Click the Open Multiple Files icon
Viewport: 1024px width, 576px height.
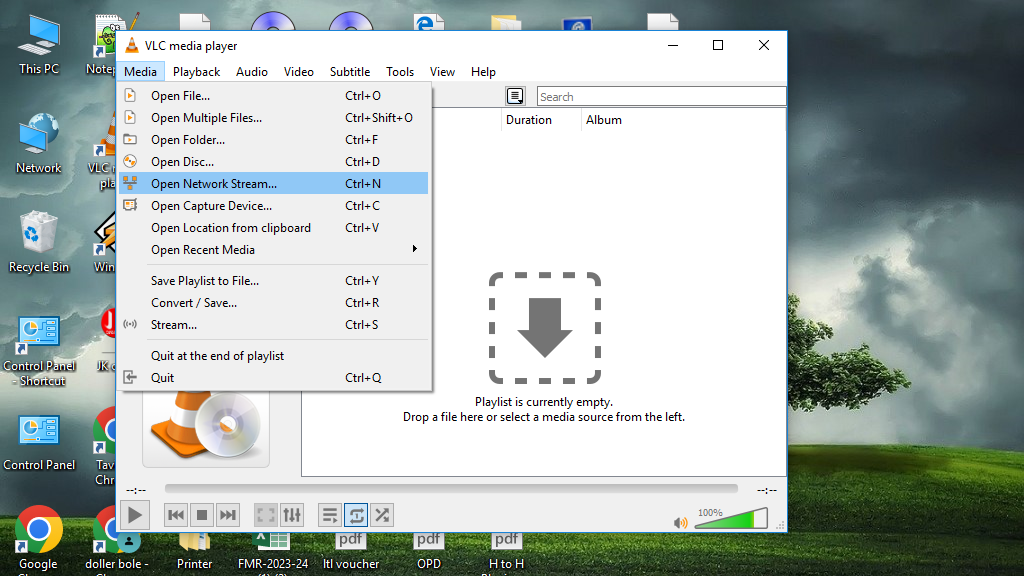[x=130, y=118]
